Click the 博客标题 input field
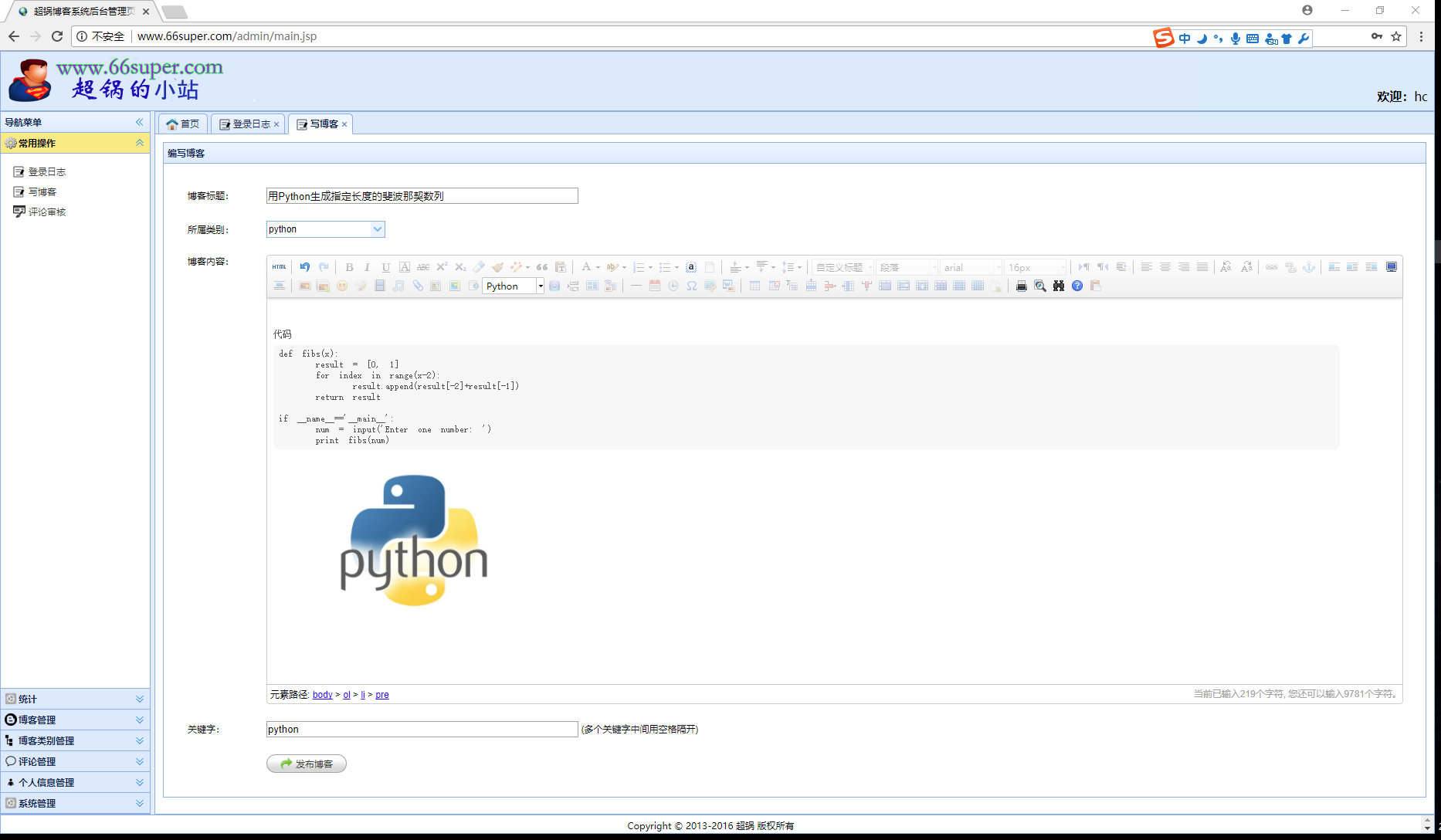 pos(422,196)
